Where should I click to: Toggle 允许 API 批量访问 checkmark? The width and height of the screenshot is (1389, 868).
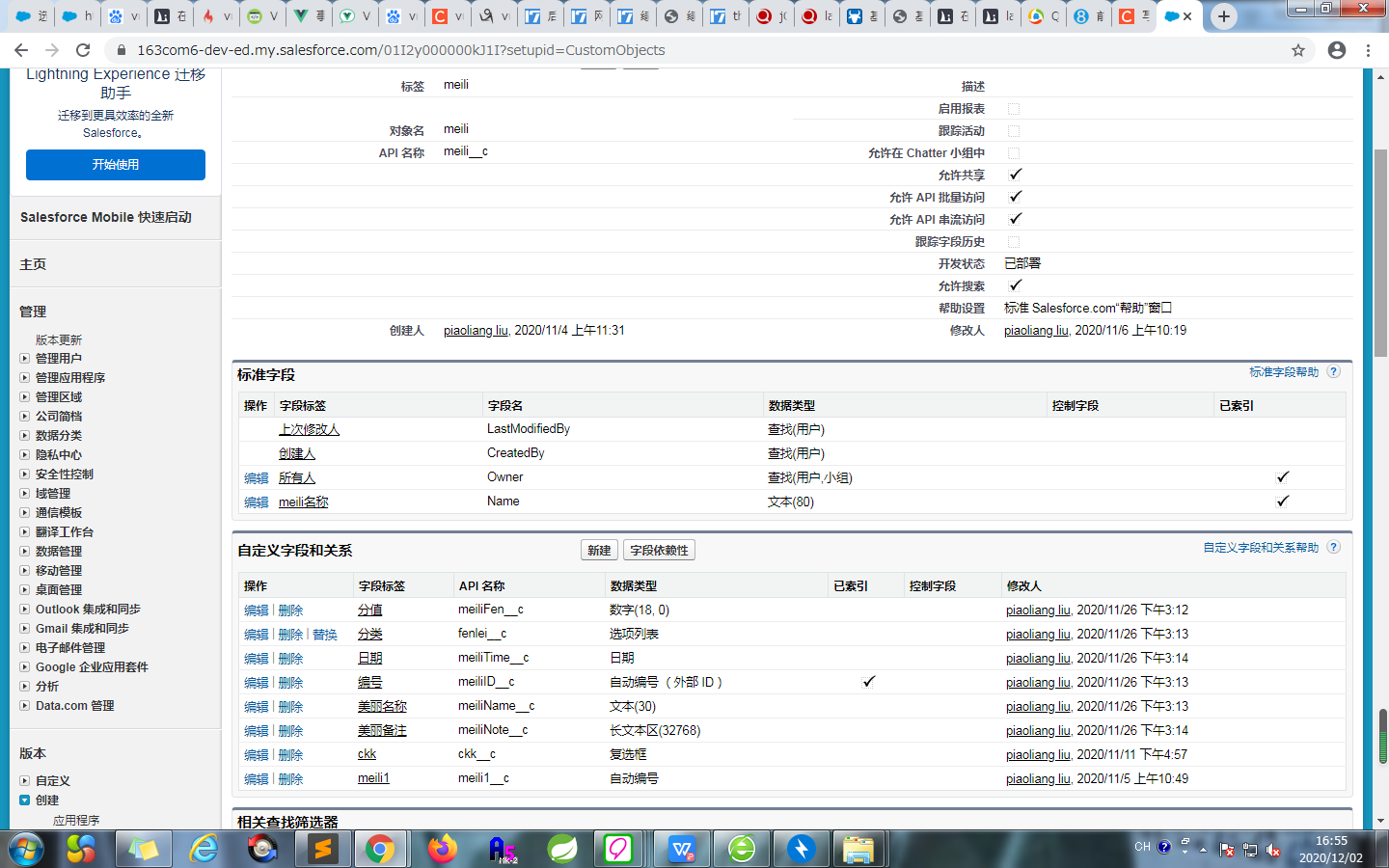[x=1015, y=197]
